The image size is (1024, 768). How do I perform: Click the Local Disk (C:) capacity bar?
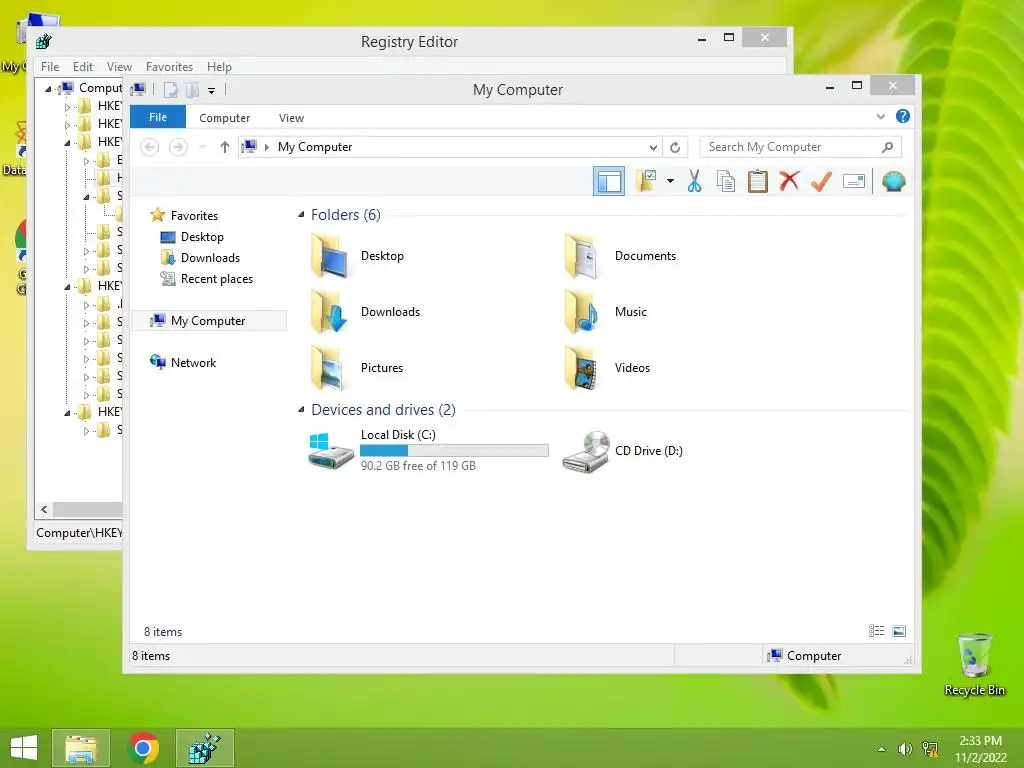pyautogui.click(x=455, y=451)
